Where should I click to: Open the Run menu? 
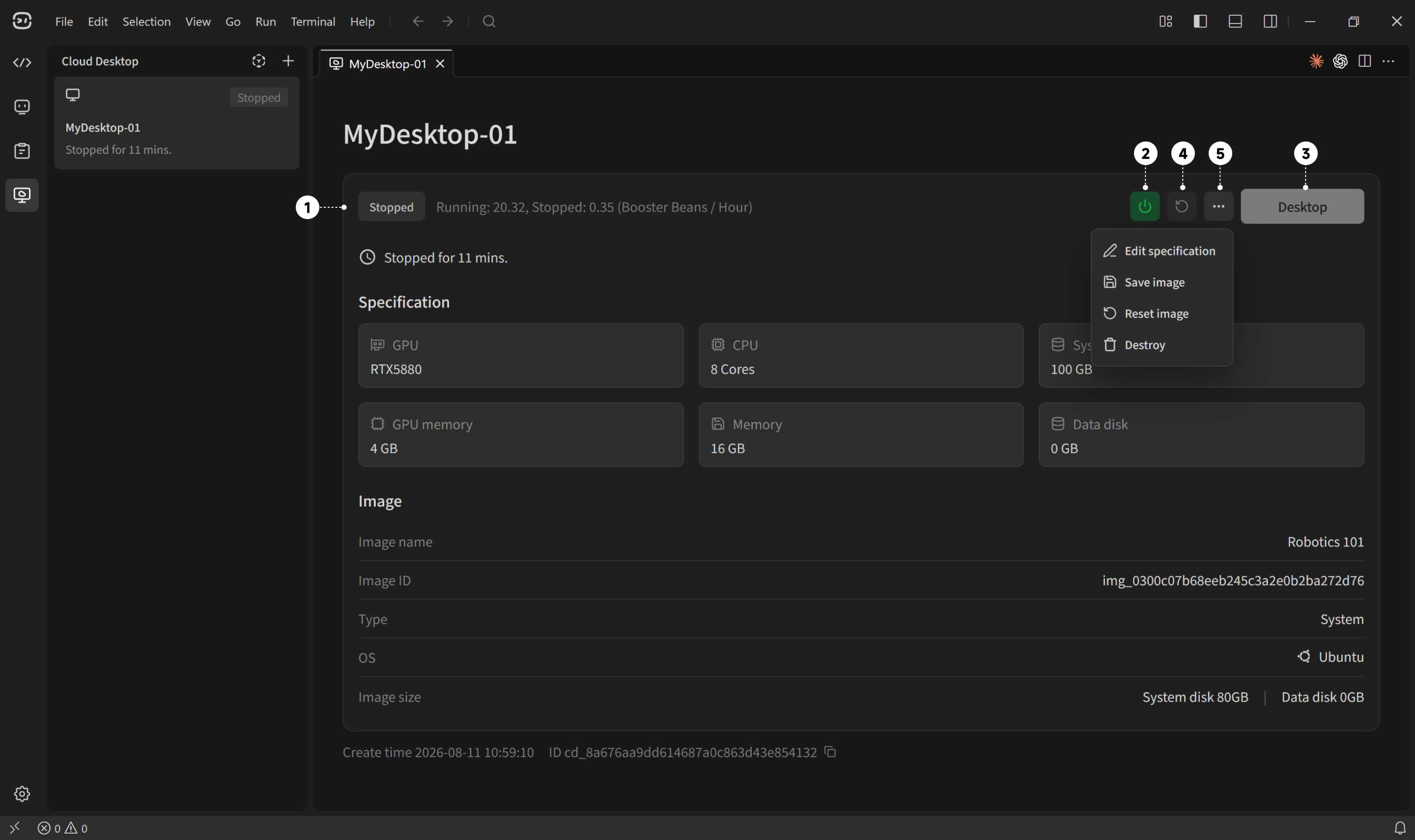(x=265, y=22)
